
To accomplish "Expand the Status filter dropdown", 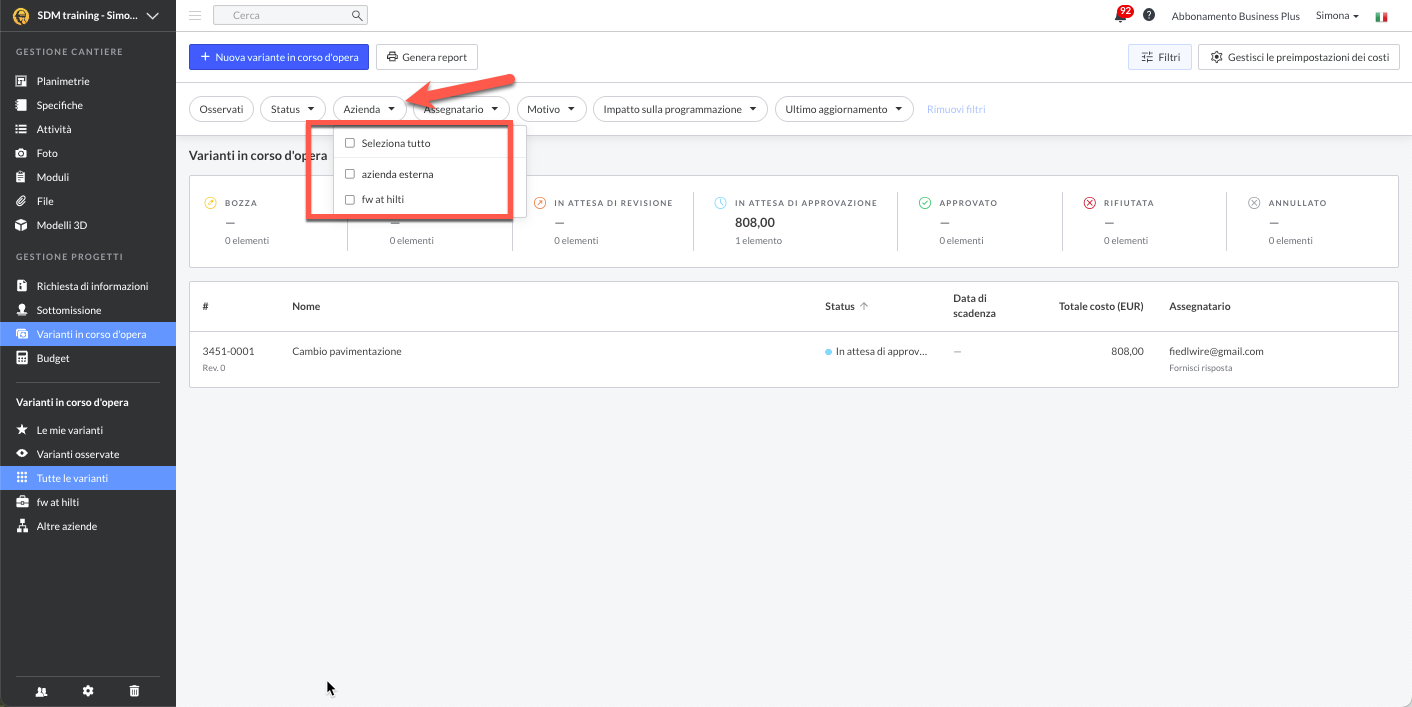I will pyautogui.click(x=292, y=109).
